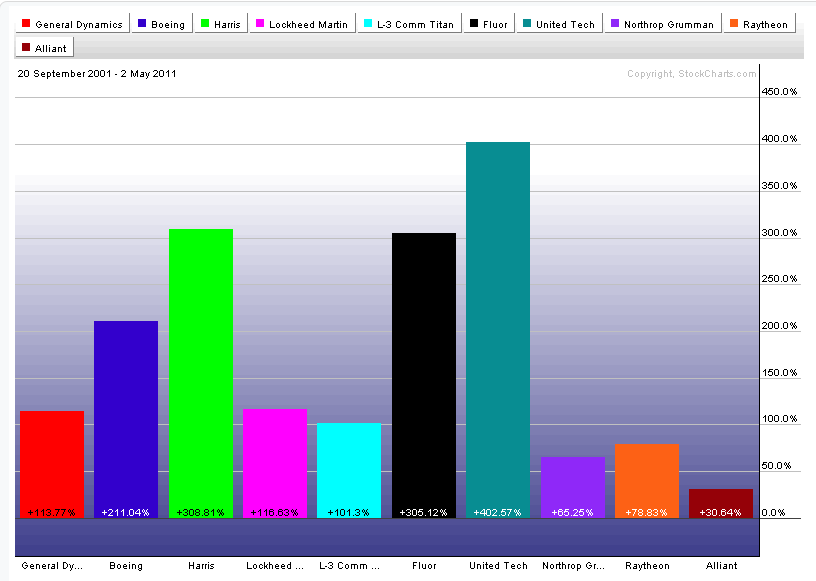Click the +305.12% value label
This screenshot has height=581, width=816.
pos(423,512)
